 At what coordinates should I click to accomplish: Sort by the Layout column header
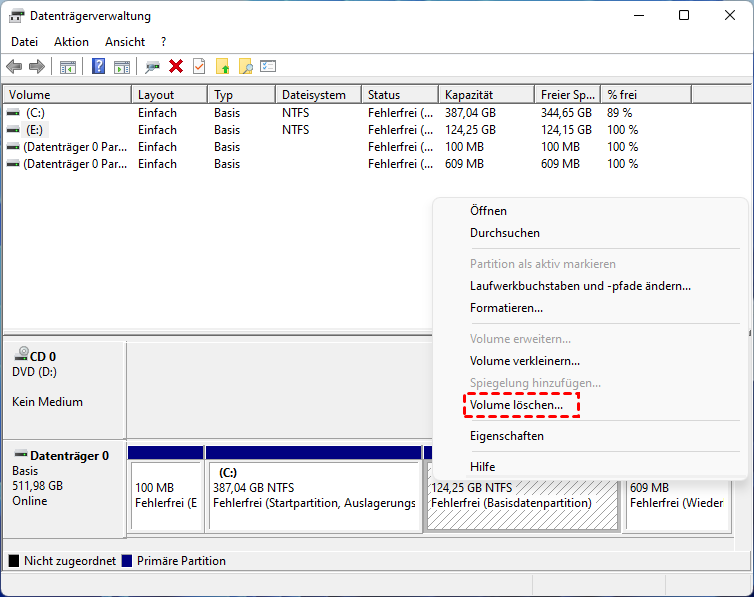(170, 95)
